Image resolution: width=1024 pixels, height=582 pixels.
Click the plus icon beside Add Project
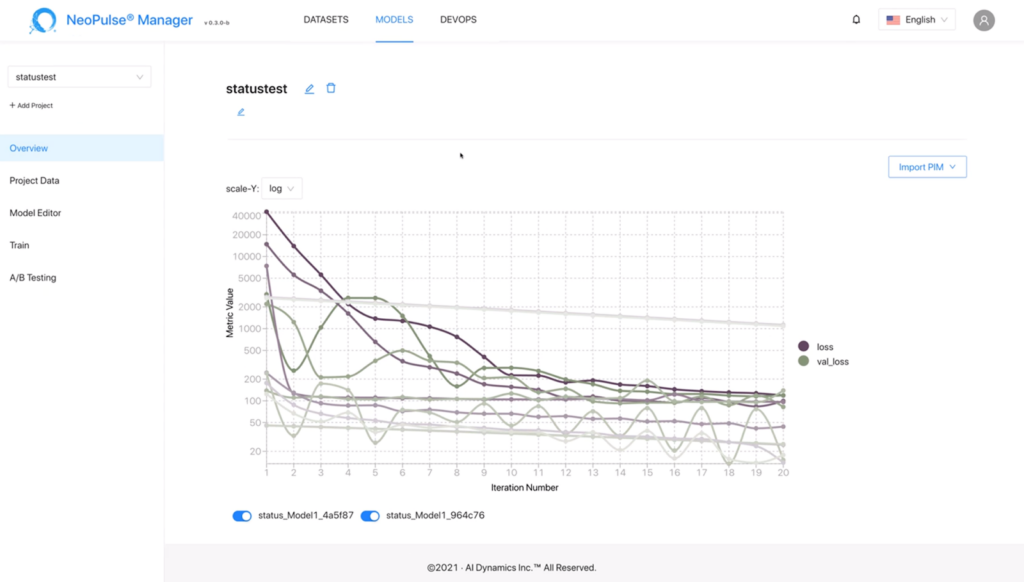pyautogui.click(x=12, y=105)
